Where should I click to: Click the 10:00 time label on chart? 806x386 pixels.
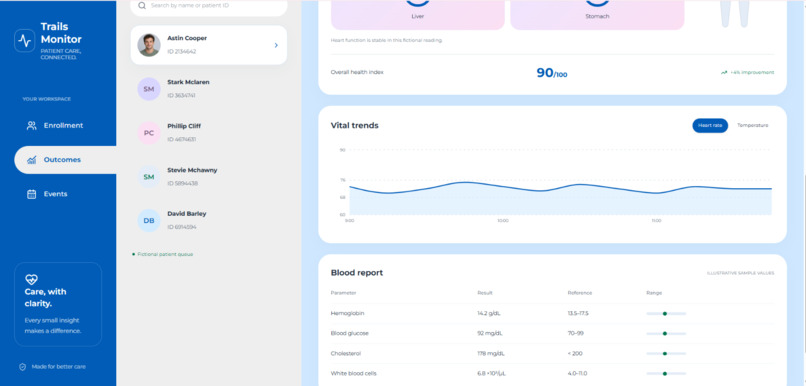[x=503, y=221]
